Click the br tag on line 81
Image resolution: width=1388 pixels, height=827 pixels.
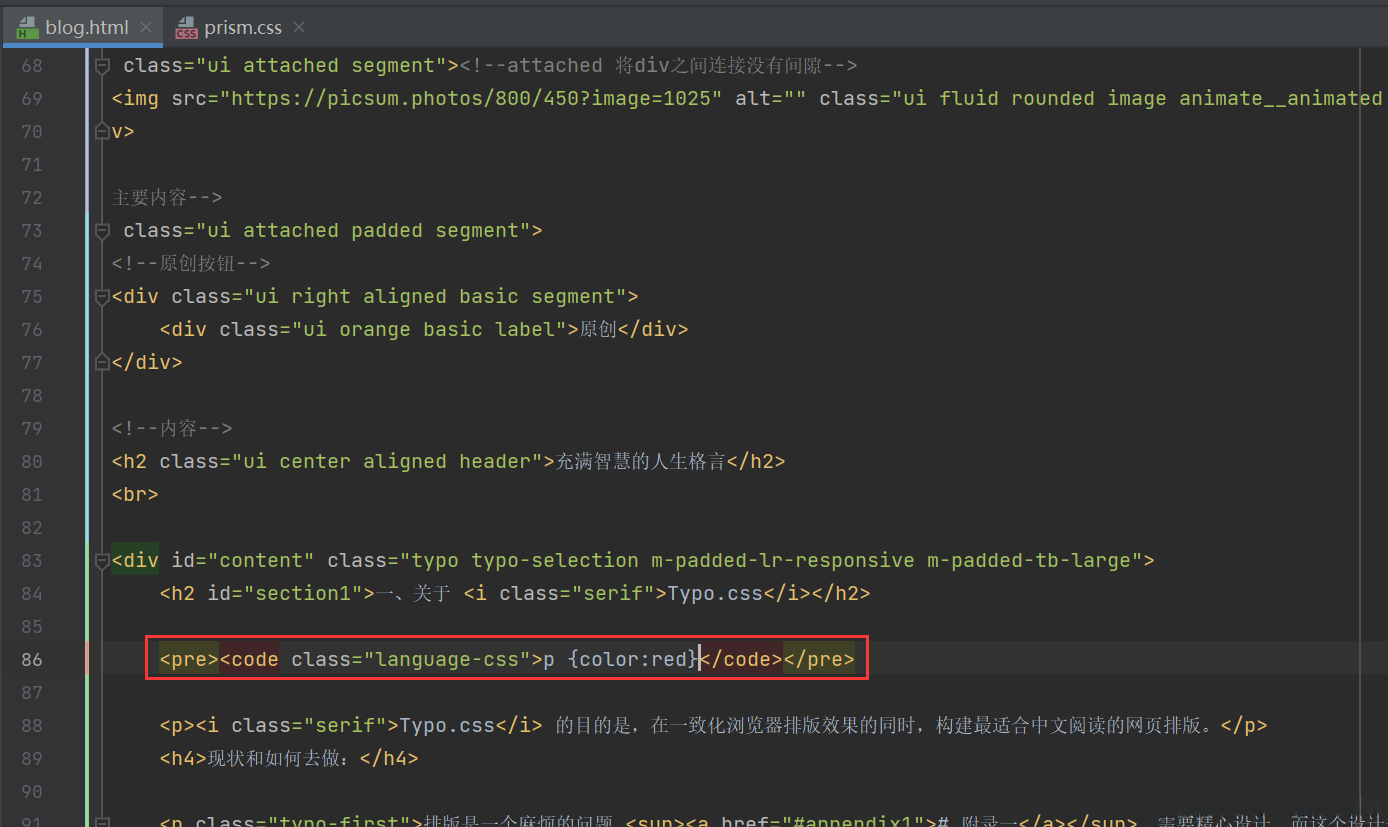click(135, 495)
